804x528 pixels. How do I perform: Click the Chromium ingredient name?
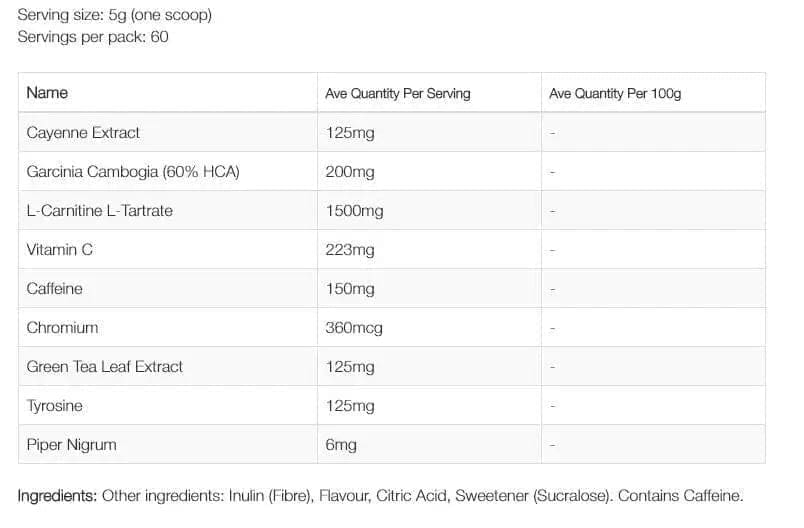coord(62,328)
